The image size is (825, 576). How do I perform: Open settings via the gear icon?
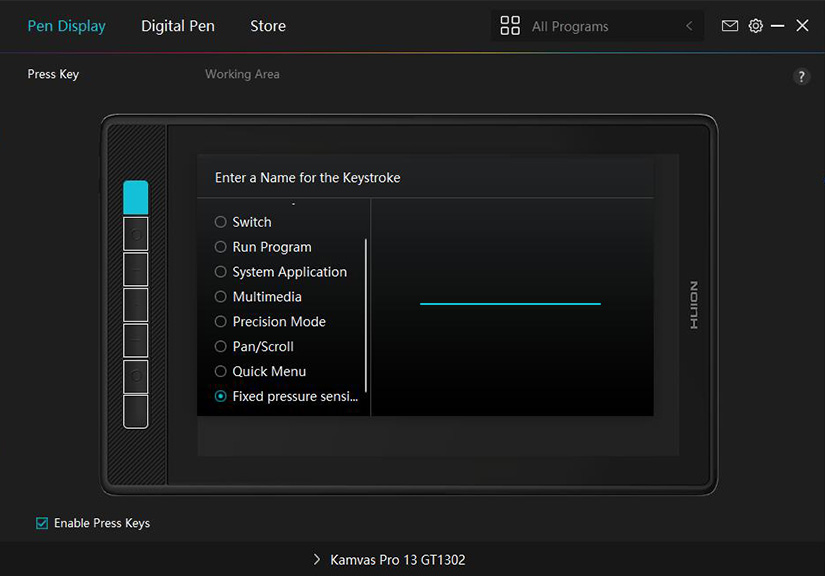coord(756,26)
